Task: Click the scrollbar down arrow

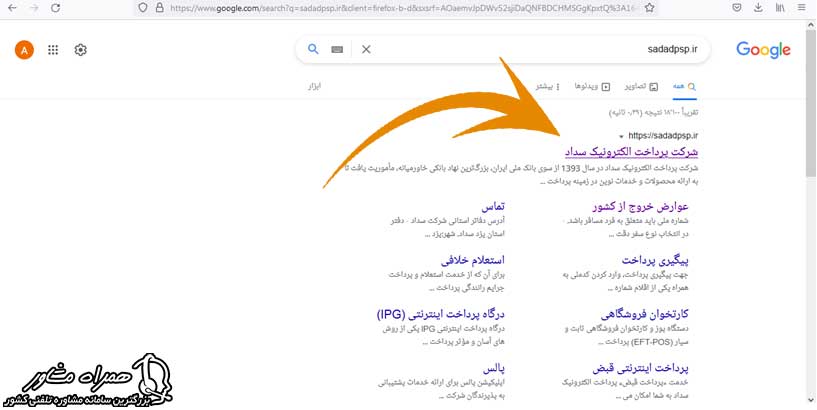Action: point(811,400)
